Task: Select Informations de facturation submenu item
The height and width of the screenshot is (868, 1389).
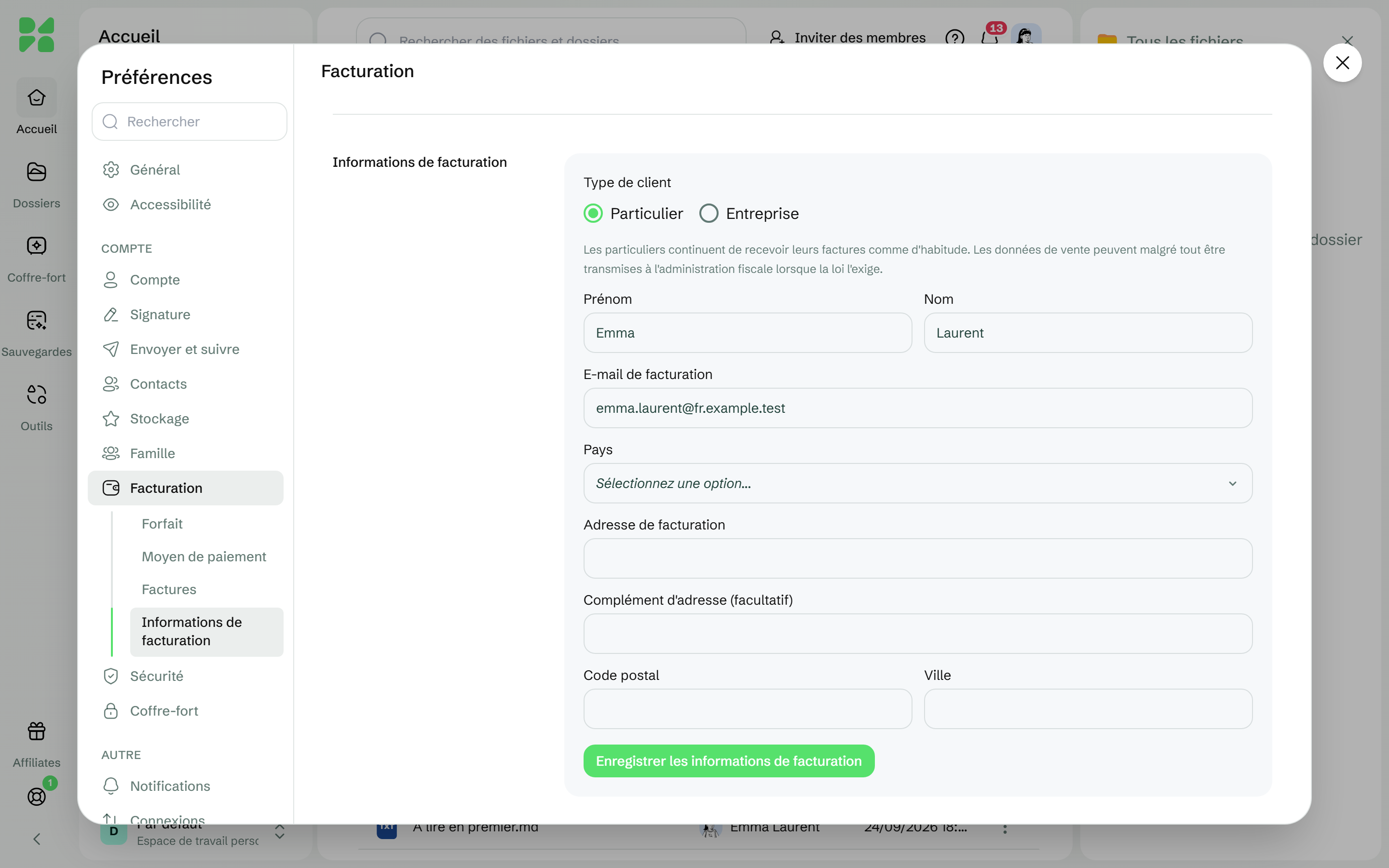Action: 206,632
